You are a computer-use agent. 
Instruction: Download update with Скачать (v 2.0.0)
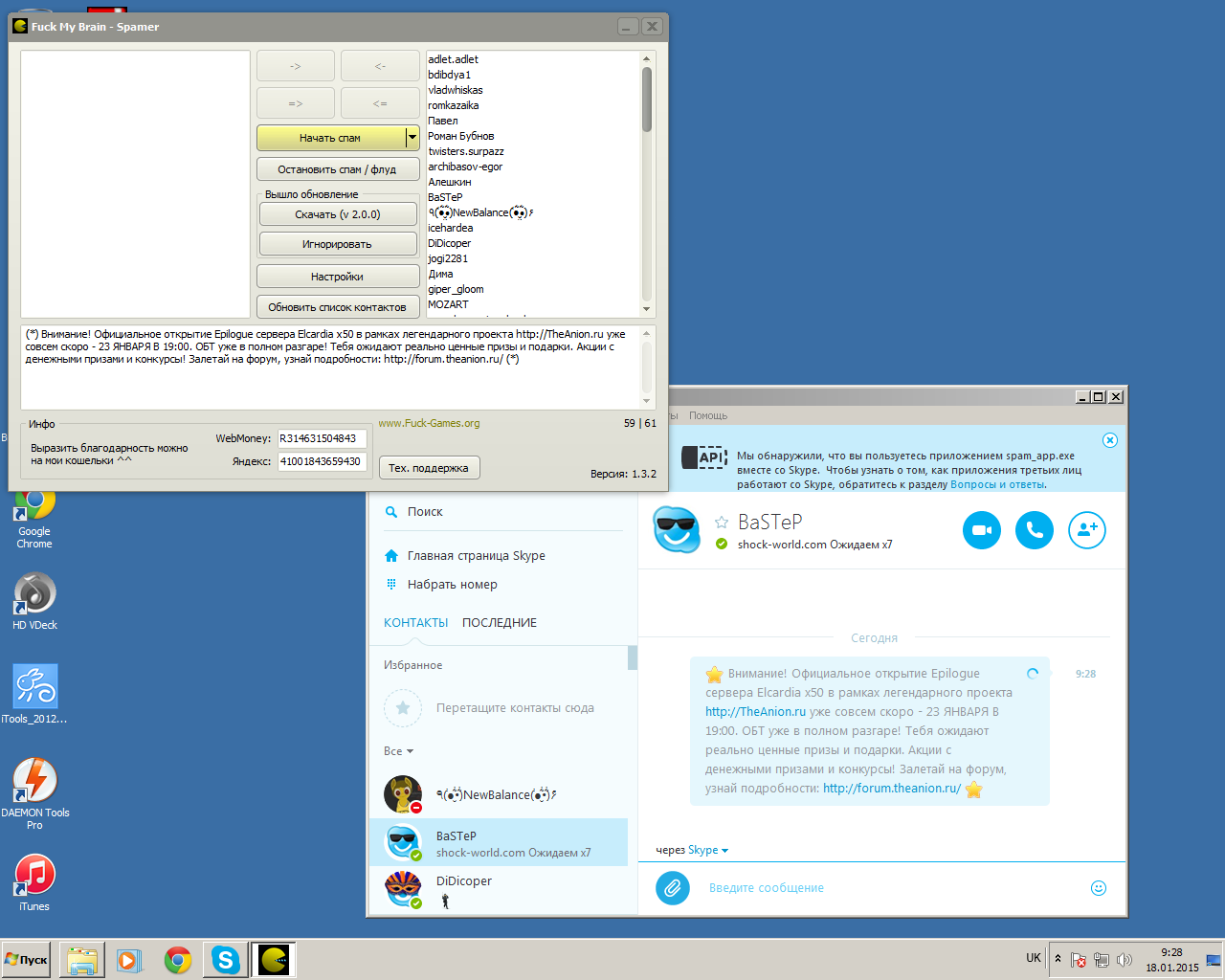tap(338, 214)
